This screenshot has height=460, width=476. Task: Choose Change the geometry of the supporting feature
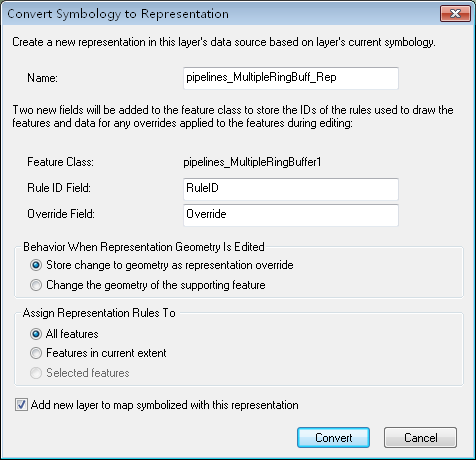coord(36,285)
